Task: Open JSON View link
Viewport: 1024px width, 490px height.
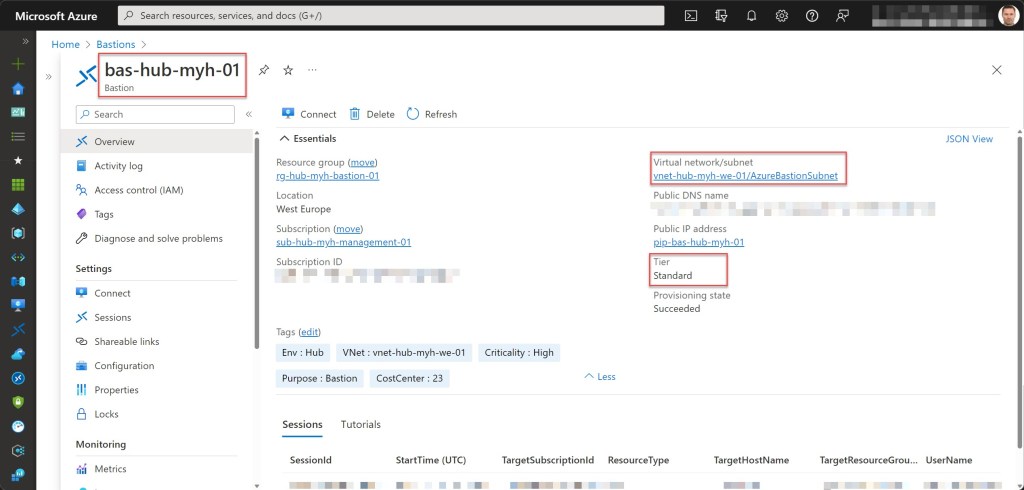Action: point(969,139)
